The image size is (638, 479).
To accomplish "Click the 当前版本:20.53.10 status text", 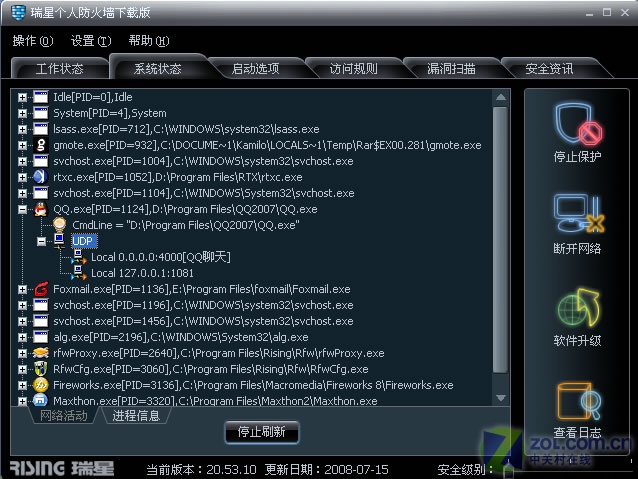I will (x=201, y=469).
